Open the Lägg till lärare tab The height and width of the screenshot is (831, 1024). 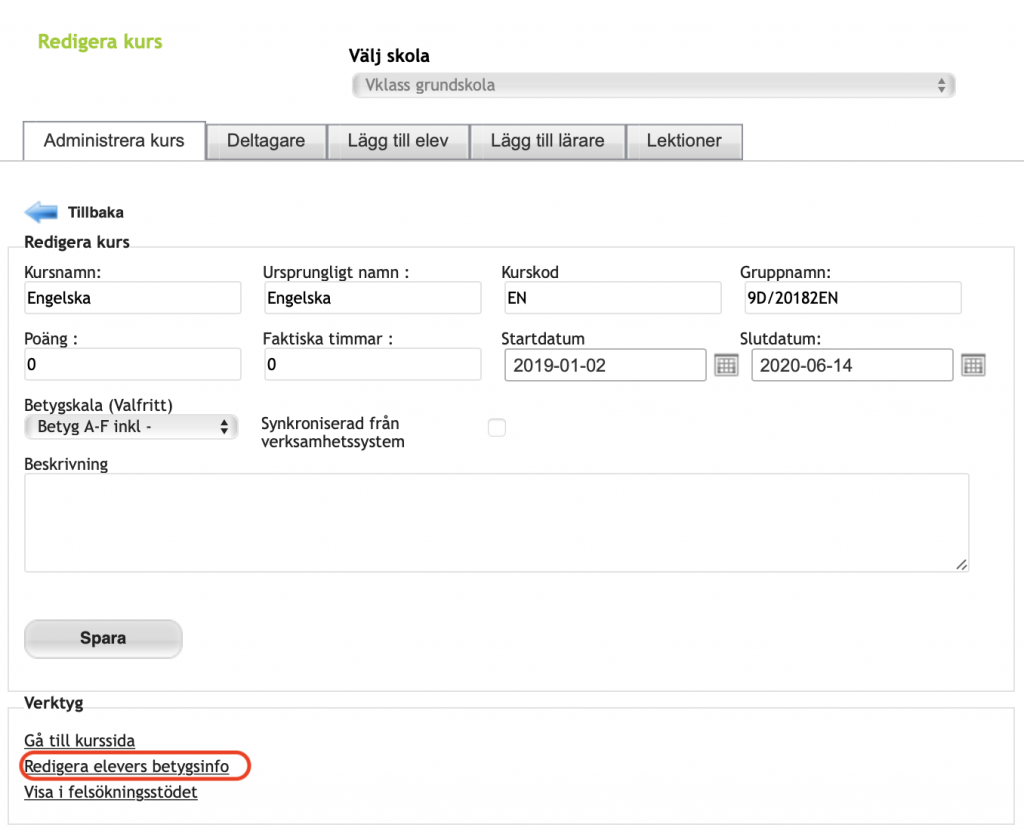(x=548, y=141)
